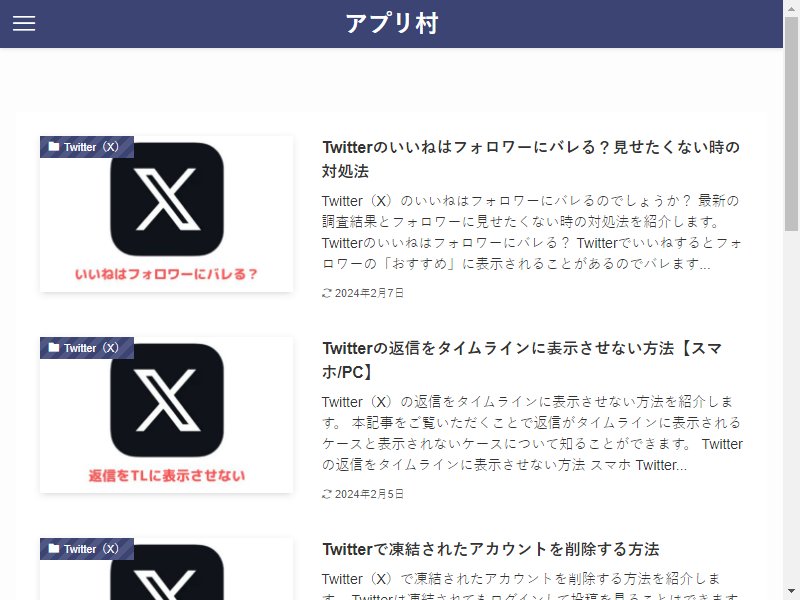
Task: Open the Twitter(X) category tag on third article
Action: [87, 549]
